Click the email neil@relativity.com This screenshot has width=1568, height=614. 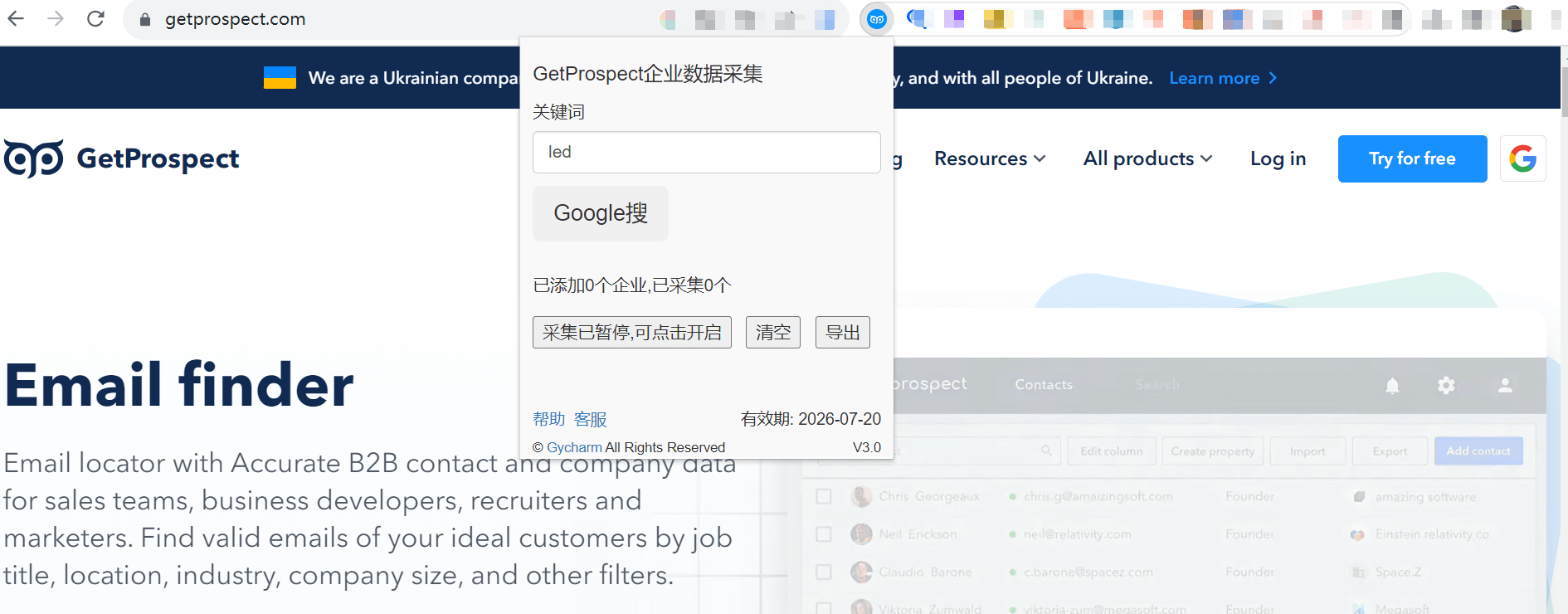[1077, 534]
